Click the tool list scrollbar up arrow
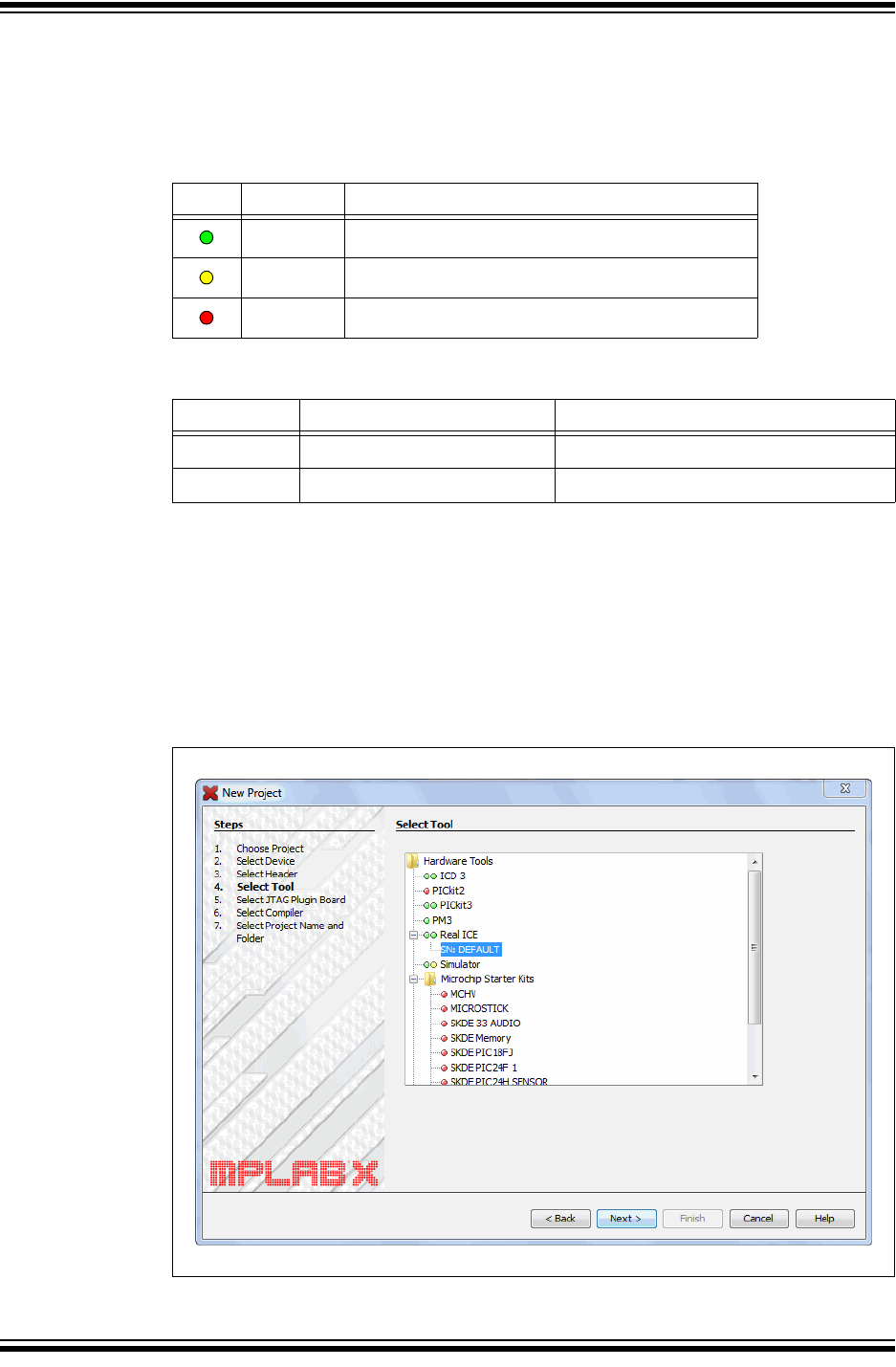This screenshot has width=896, height=1367. [x=755, y=861]
